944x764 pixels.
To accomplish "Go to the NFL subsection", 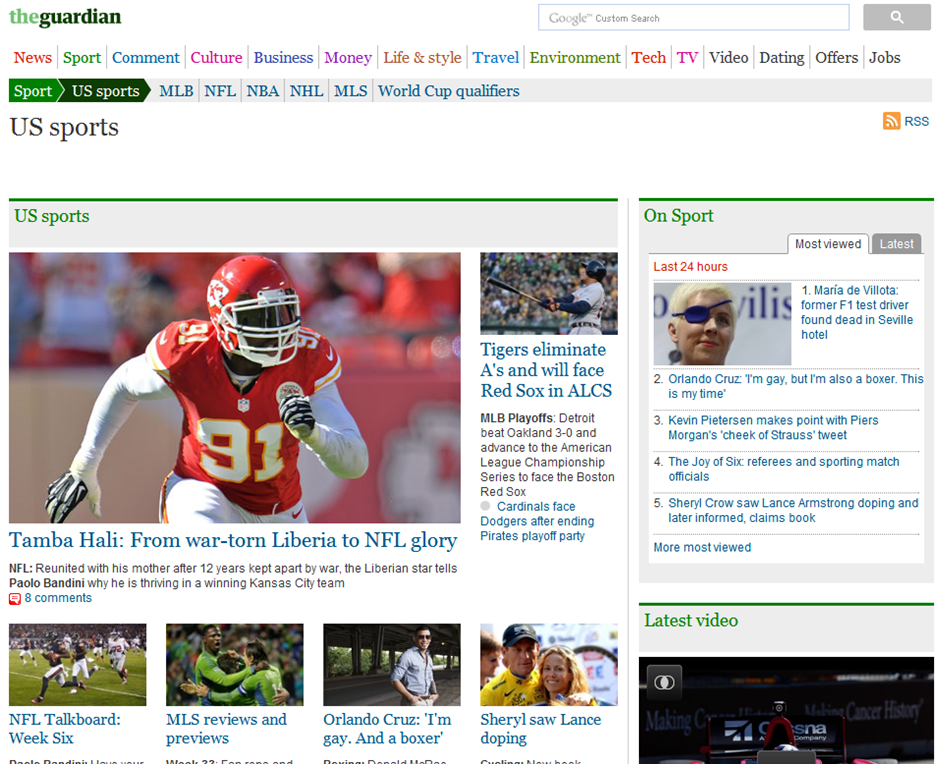I will coord(220,91).
